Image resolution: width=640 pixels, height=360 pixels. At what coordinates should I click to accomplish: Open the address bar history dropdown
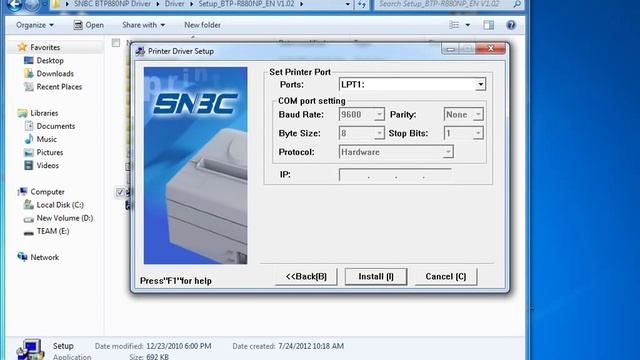point(348,4)
